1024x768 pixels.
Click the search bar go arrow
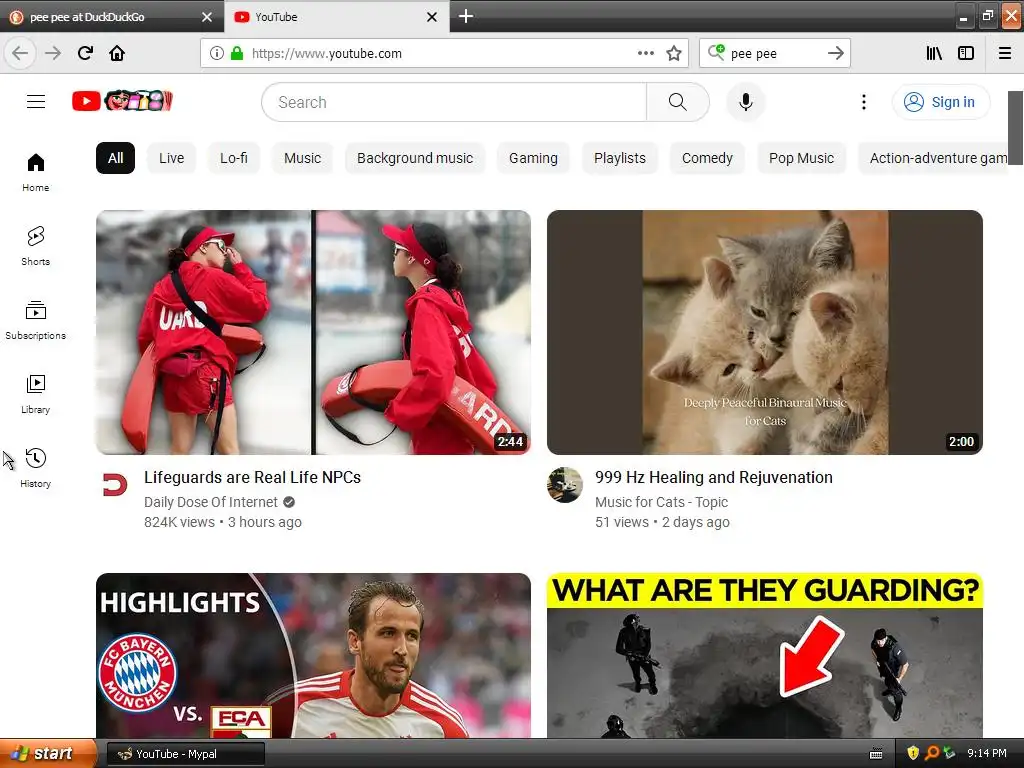point(835,54)
